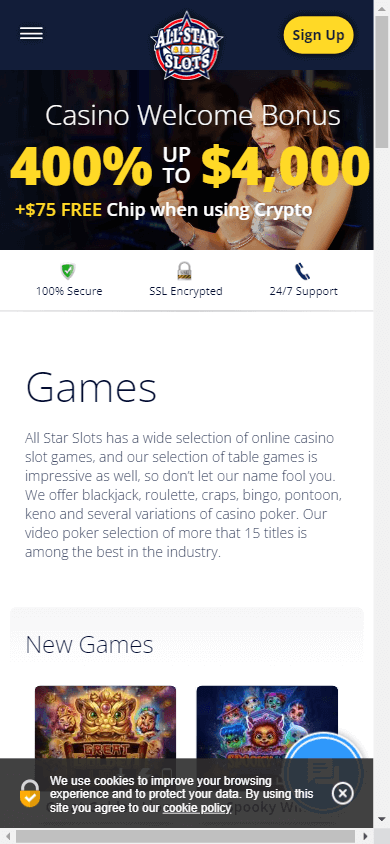Click the New Games section heading

point(89,644)
